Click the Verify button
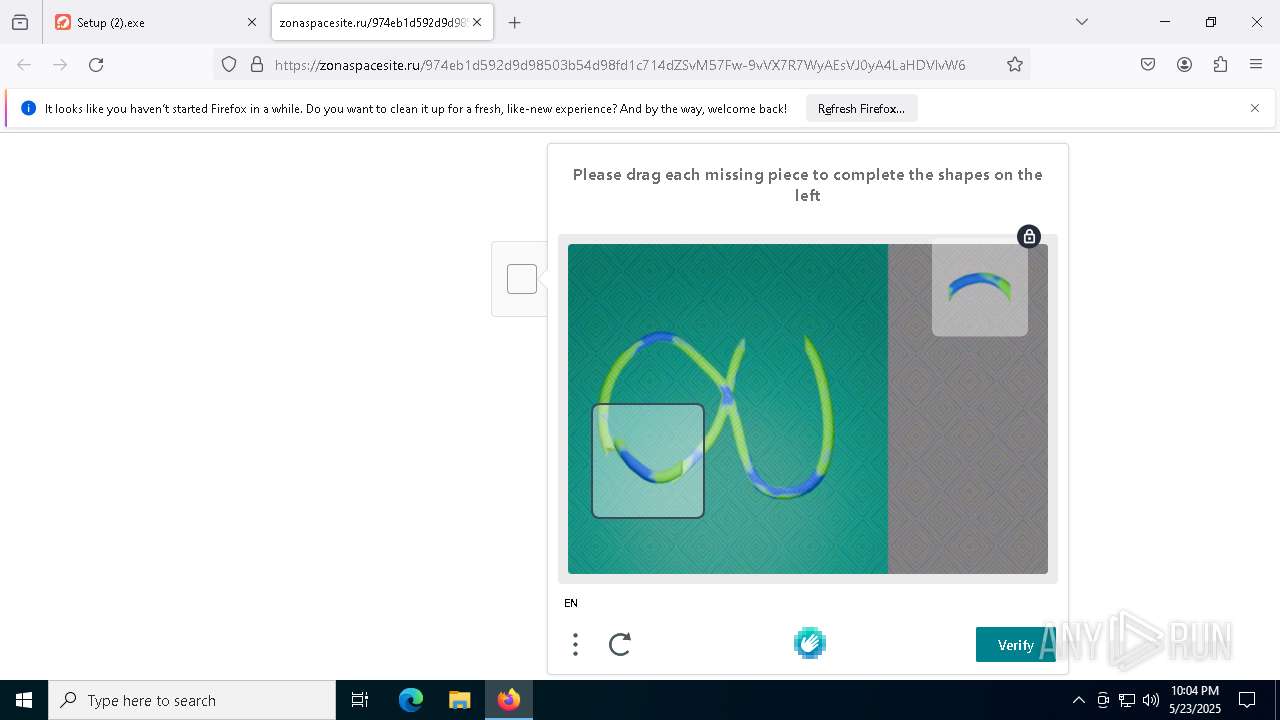The width and height of the screenshot is (1280, 720). pyautogui.click(x=1016, y=645)
